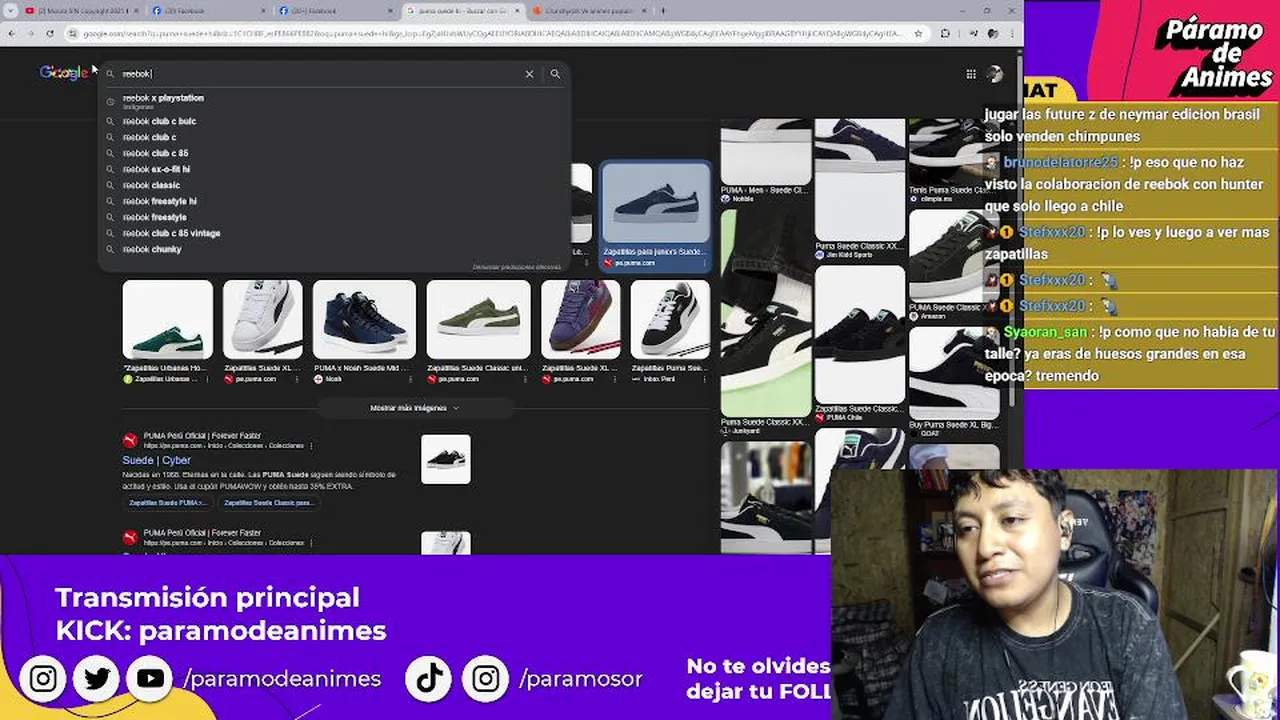Open the green Zapatillas Urbanas shoe thumbnail

point(168,319)
